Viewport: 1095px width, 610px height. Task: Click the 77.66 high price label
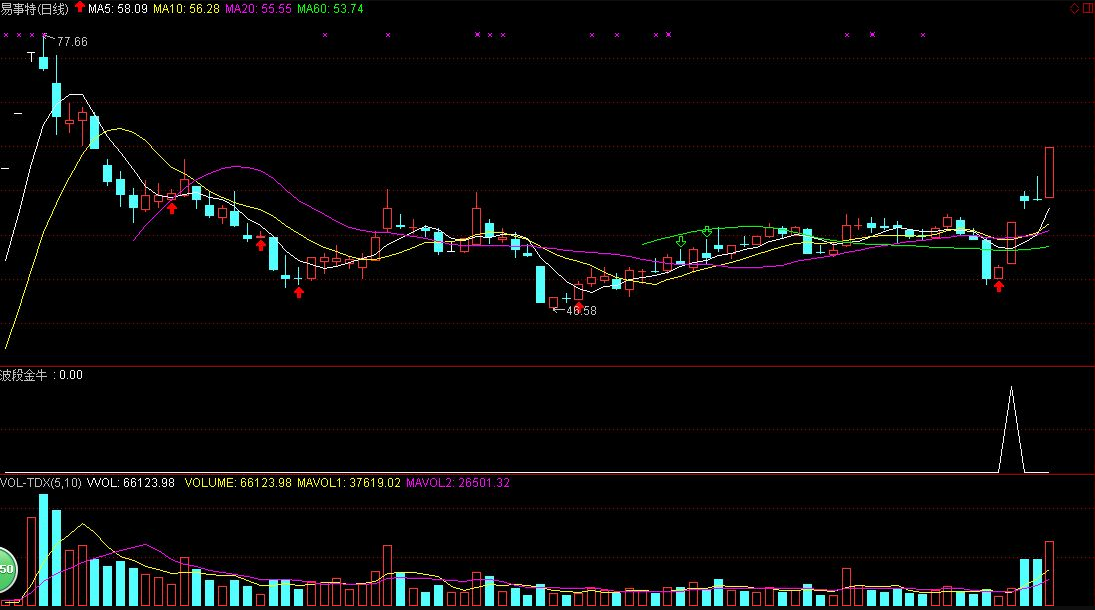coord(72,42)
